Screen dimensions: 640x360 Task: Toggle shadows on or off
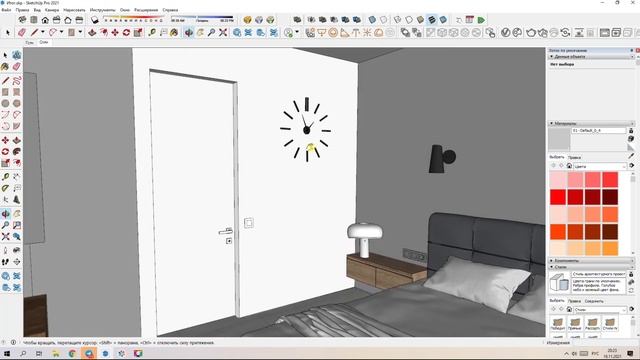pos(95,20)
